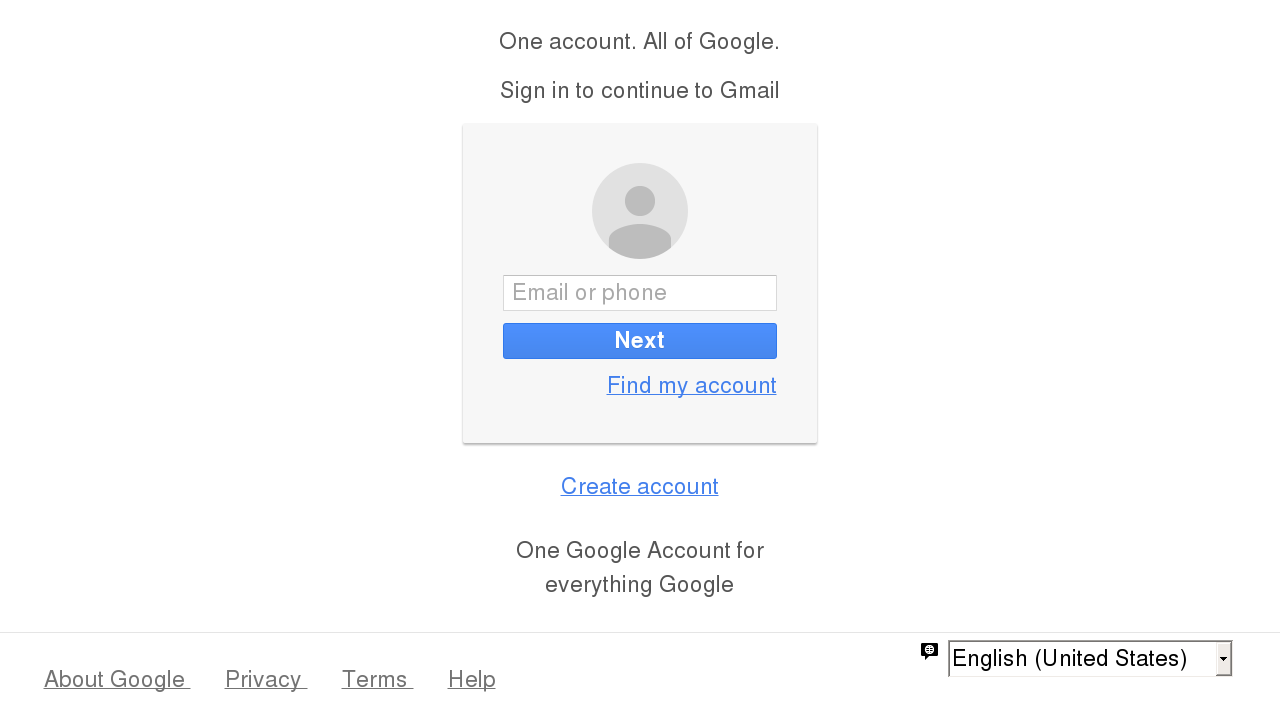
Task: Open the Privacy footer link
Action: pyautogui.click(x=266, y=679)
